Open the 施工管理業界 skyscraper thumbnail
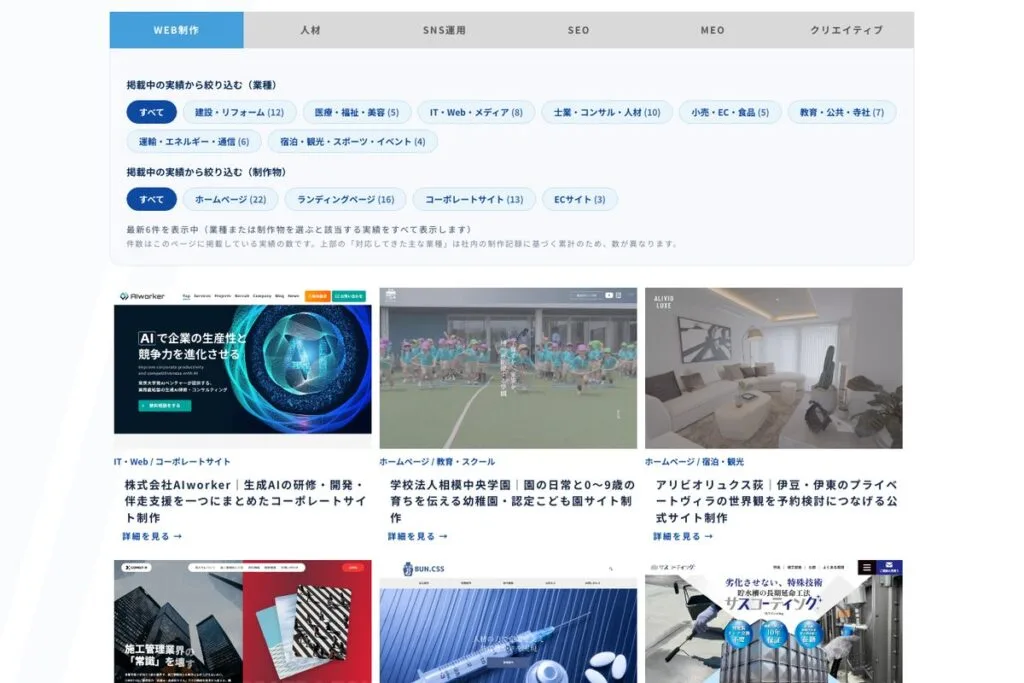This screenshot has width=1024, height=683. tap(243, 621)
